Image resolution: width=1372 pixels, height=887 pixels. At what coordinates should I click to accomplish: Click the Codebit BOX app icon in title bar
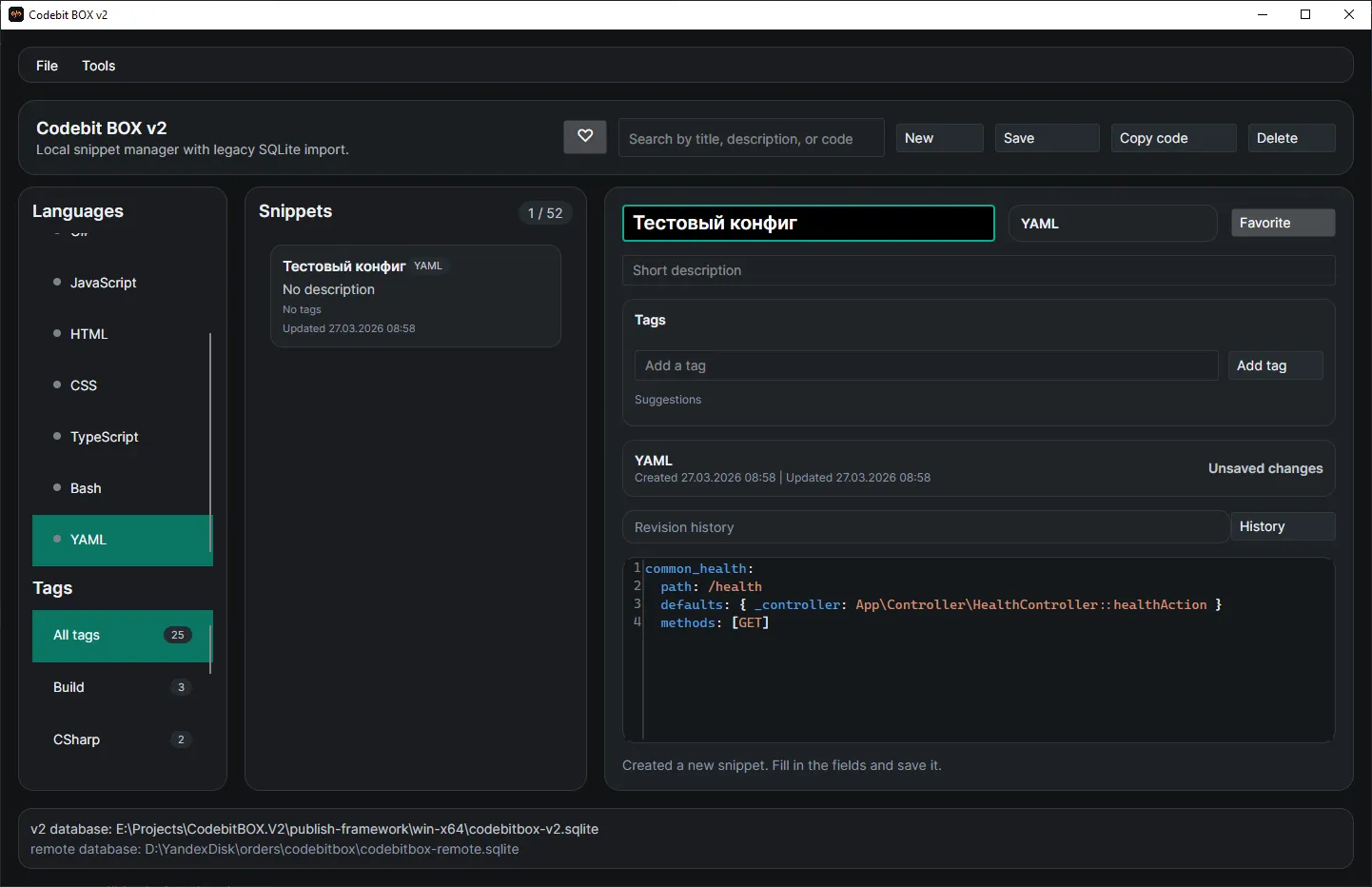coord(16,14)
